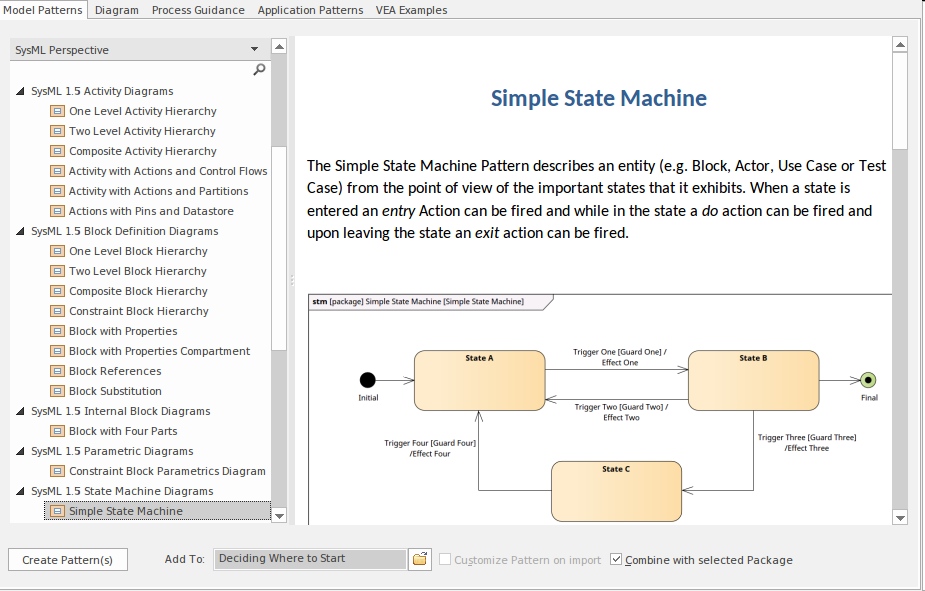Click the icon beside Constraint Block Parametrics Diagram
The width and height of the screenshot is (925, 591).
57,471
